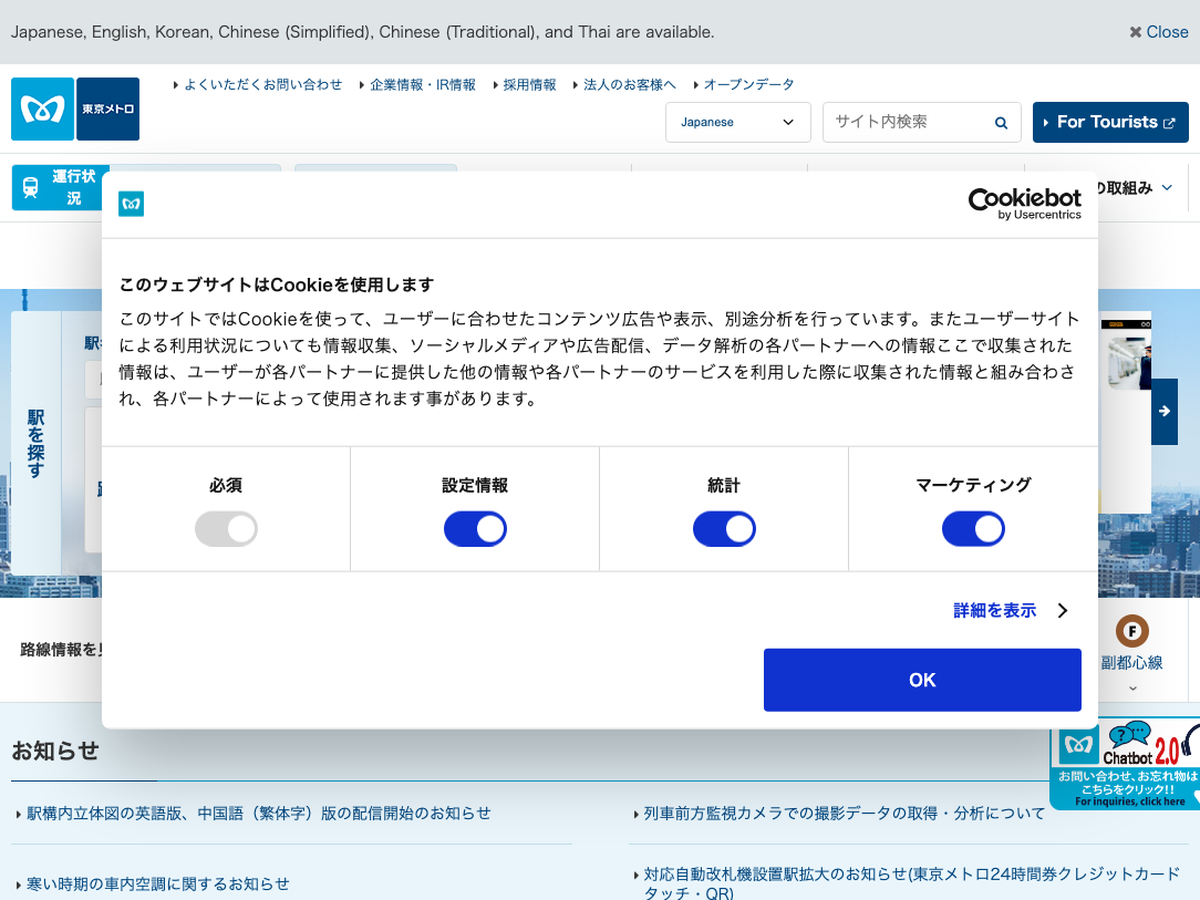Click the search magnifier icon
This screenshot has width=1200, height=900.
point(1001,123)
